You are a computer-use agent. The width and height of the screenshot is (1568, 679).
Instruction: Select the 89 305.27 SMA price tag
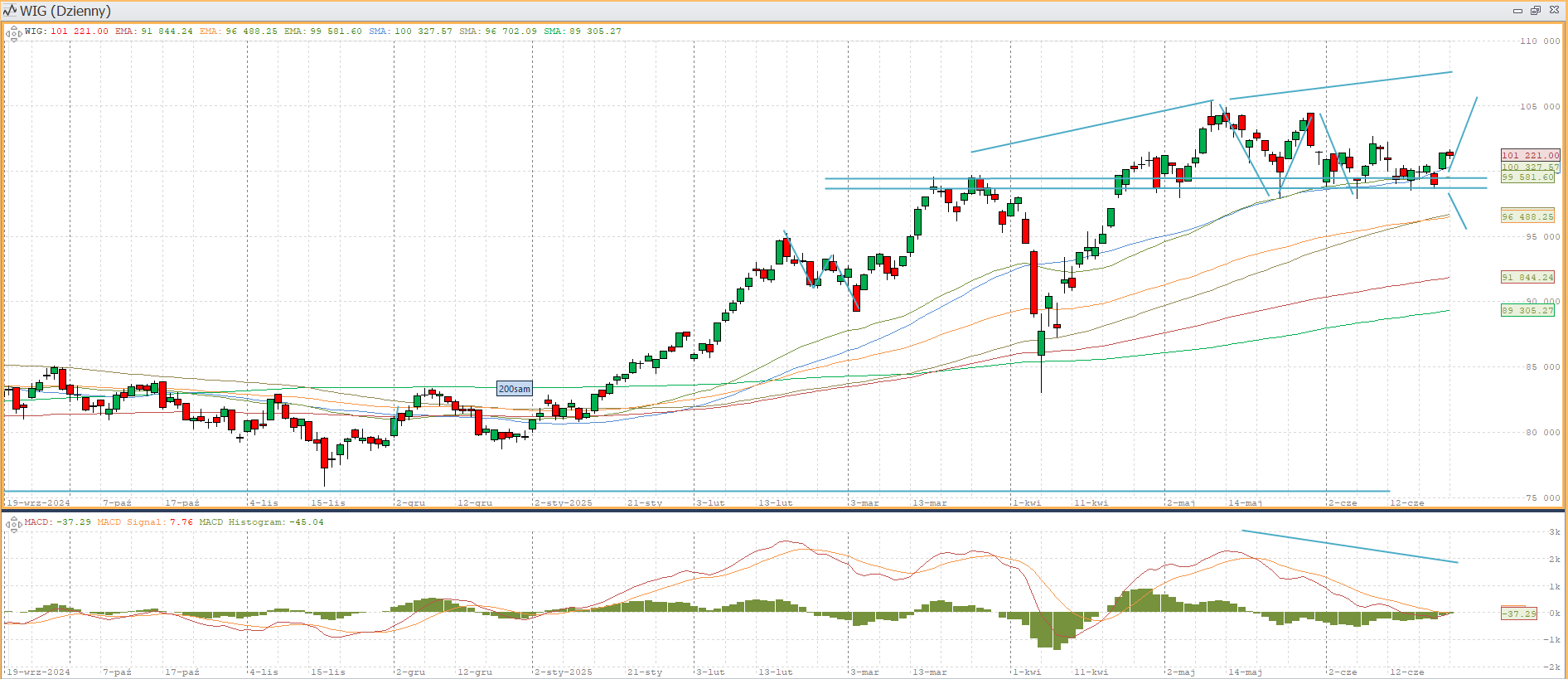(1527, 310)
